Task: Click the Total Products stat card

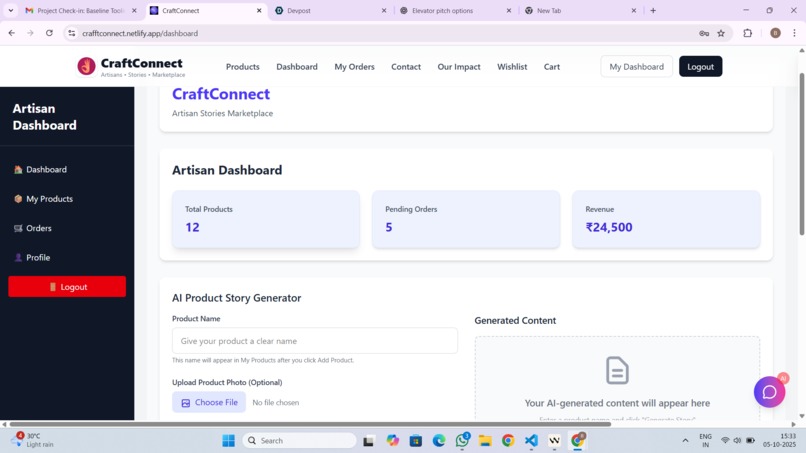Action: pyautogui.click(x=266, y=219)
